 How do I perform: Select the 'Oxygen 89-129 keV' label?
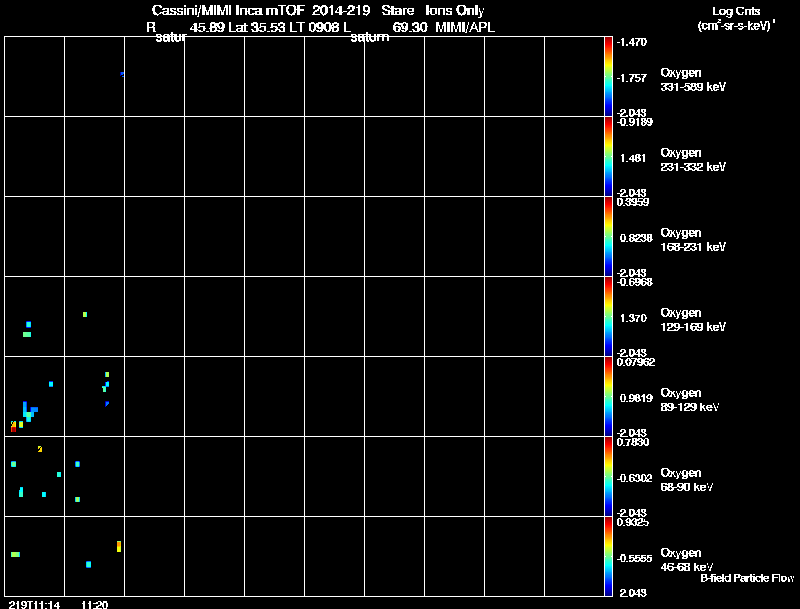690,400
